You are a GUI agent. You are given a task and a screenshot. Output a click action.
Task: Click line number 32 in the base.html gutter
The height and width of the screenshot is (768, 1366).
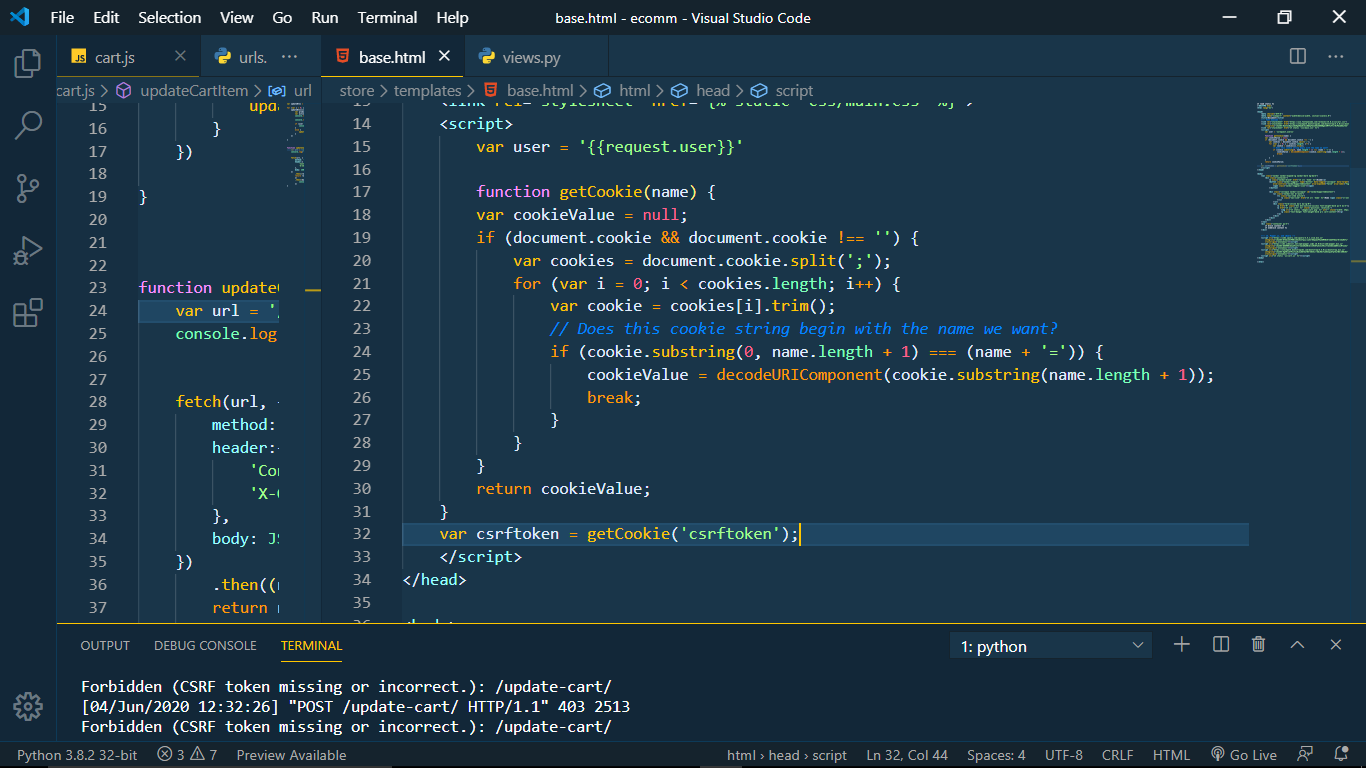[361, 534]
